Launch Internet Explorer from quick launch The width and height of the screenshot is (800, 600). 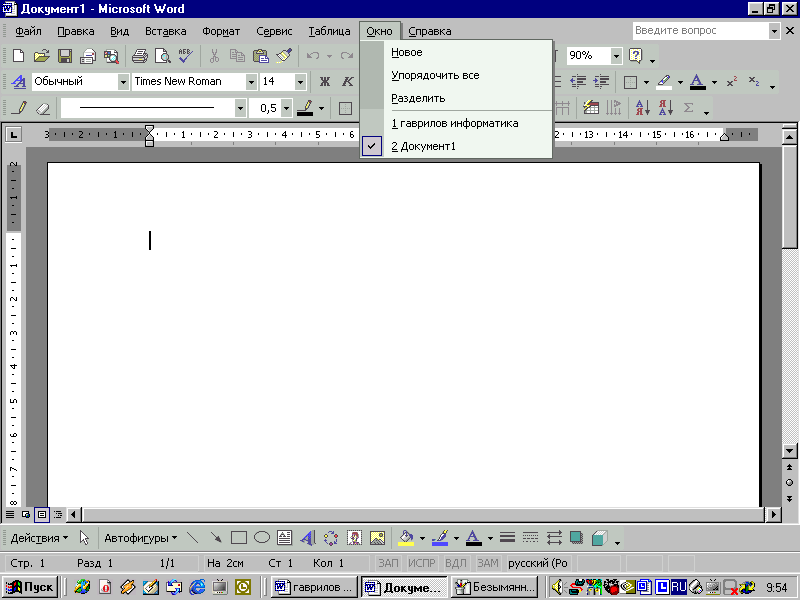click(197, 587)
